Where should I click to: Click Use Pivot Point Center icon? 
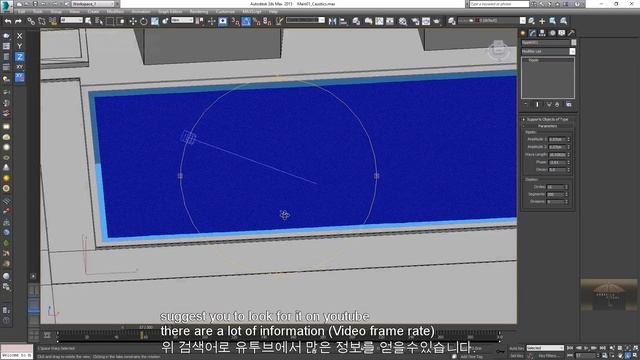tap(200, 21)
